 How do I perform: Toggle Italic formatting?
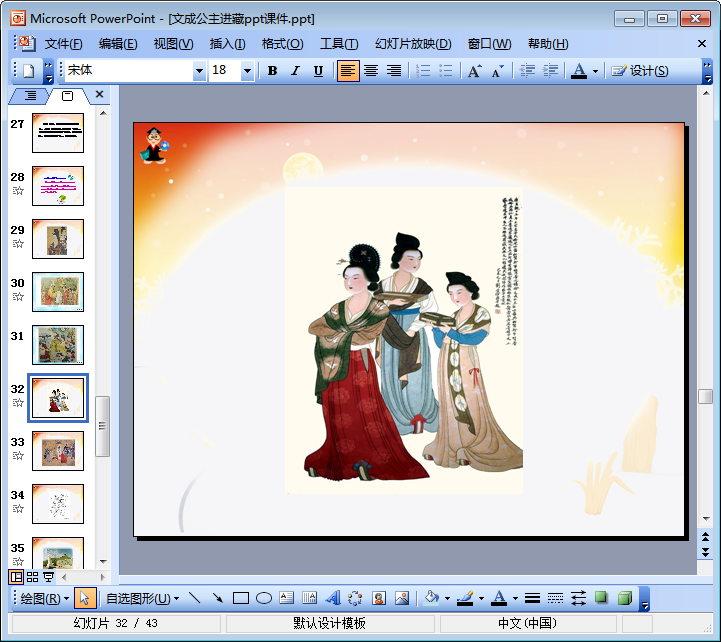295,70
